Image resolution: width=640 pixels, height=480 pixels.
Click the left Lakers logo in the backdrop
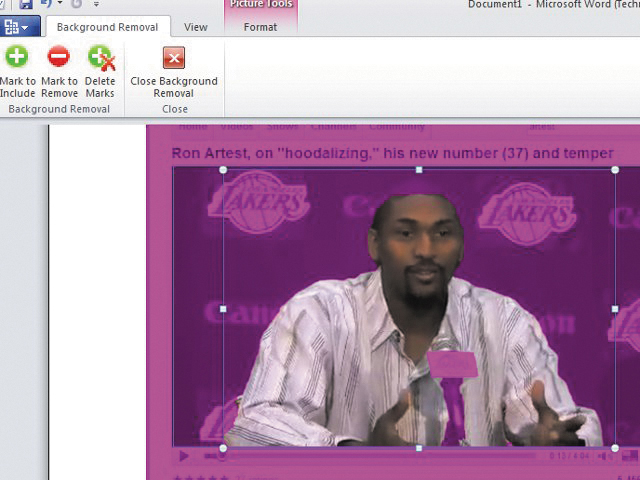[259, 202]
